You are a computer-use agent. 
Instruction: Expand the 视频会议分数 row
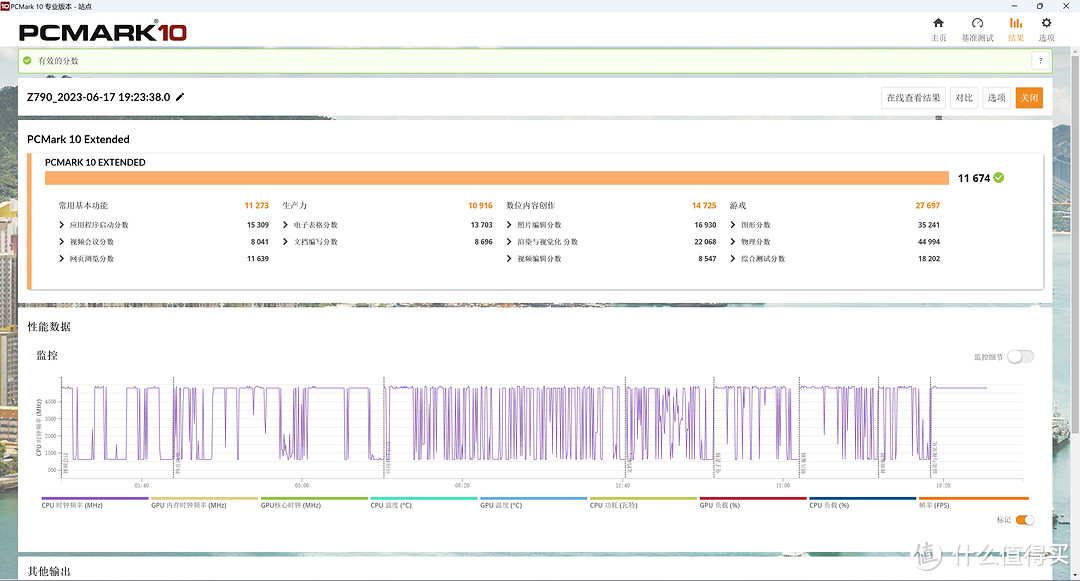click(x=61, y=242)
